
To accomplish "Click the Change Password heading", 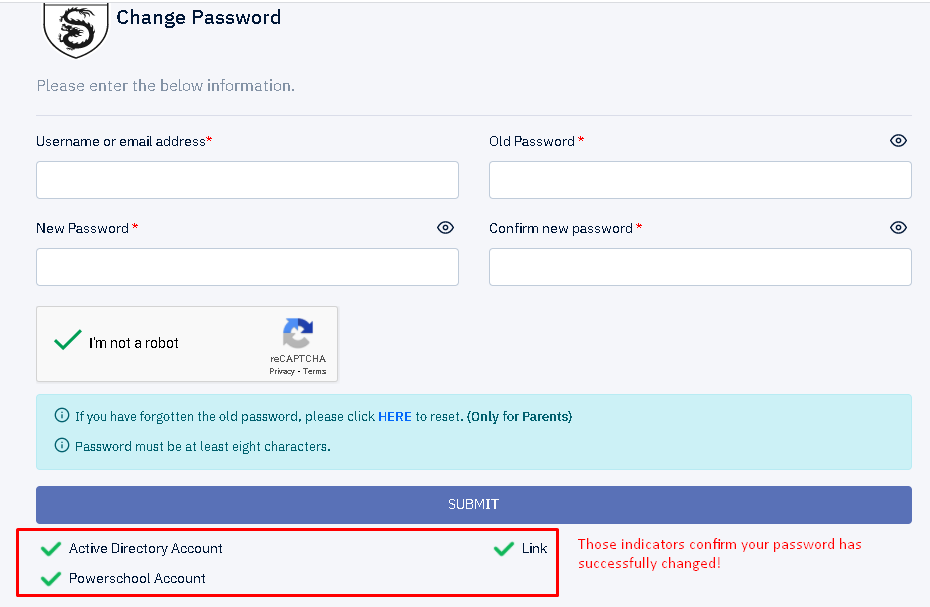I will tap(199, 18).
